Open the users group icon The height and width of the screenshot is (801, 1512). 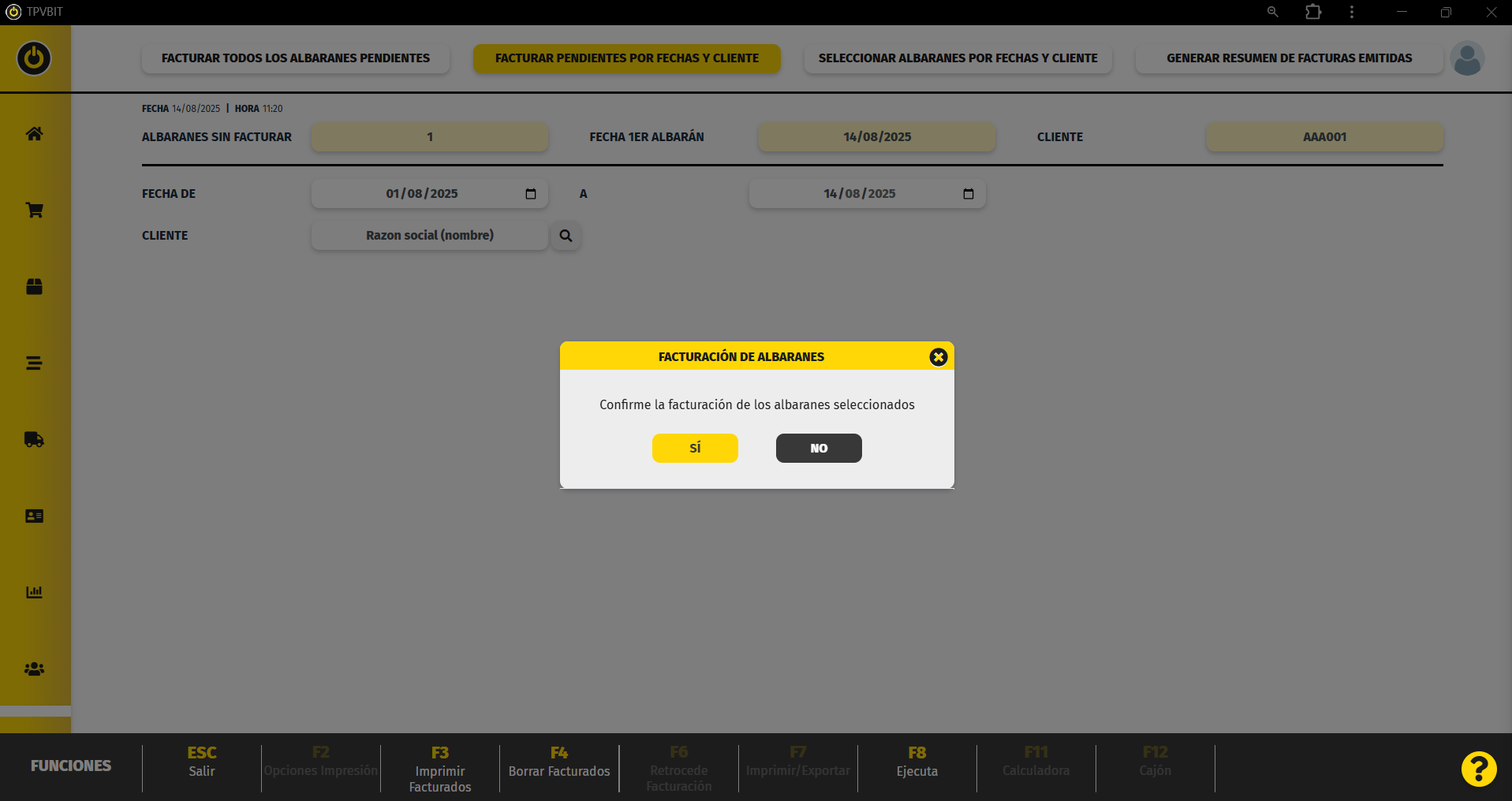pos(34,669)
